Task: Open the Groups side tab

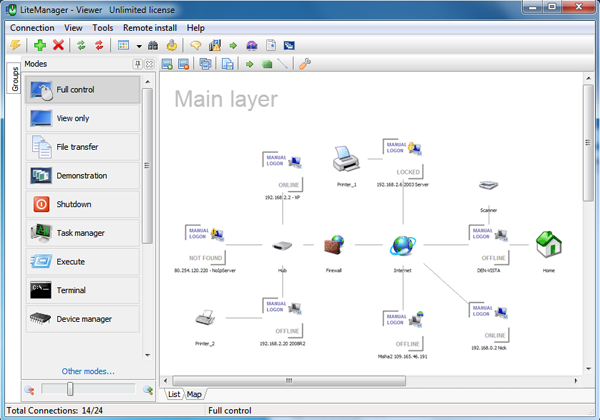Action: pyautogui.click(x=15, y=78)
